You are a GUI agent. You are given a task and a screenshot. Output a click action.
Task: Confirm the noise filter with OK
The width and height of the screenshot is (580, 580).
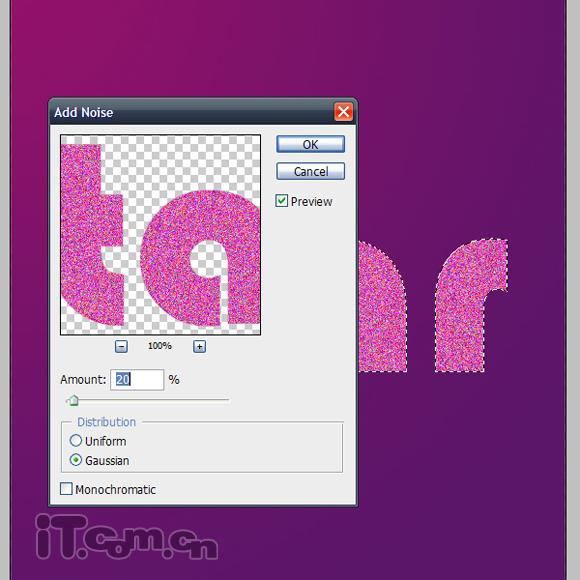pyautogui.click(x=310, y=144)
